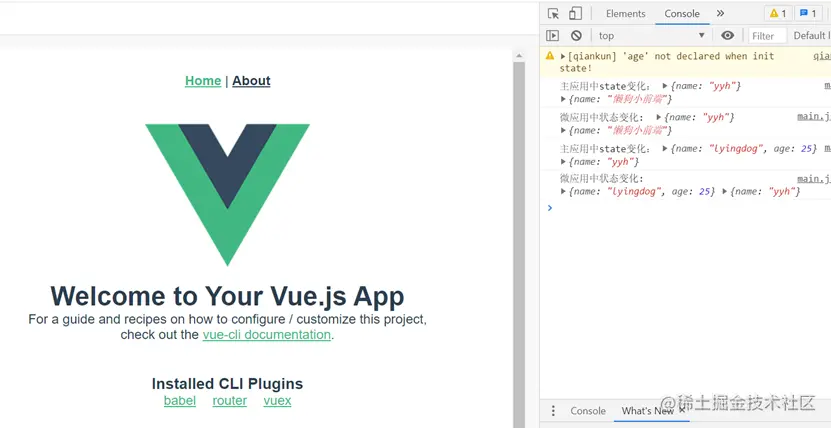Click the "Welcome to Your Vue.js App" heading
This screenshot has width=831, height=428.
click(x=227, y=296)
